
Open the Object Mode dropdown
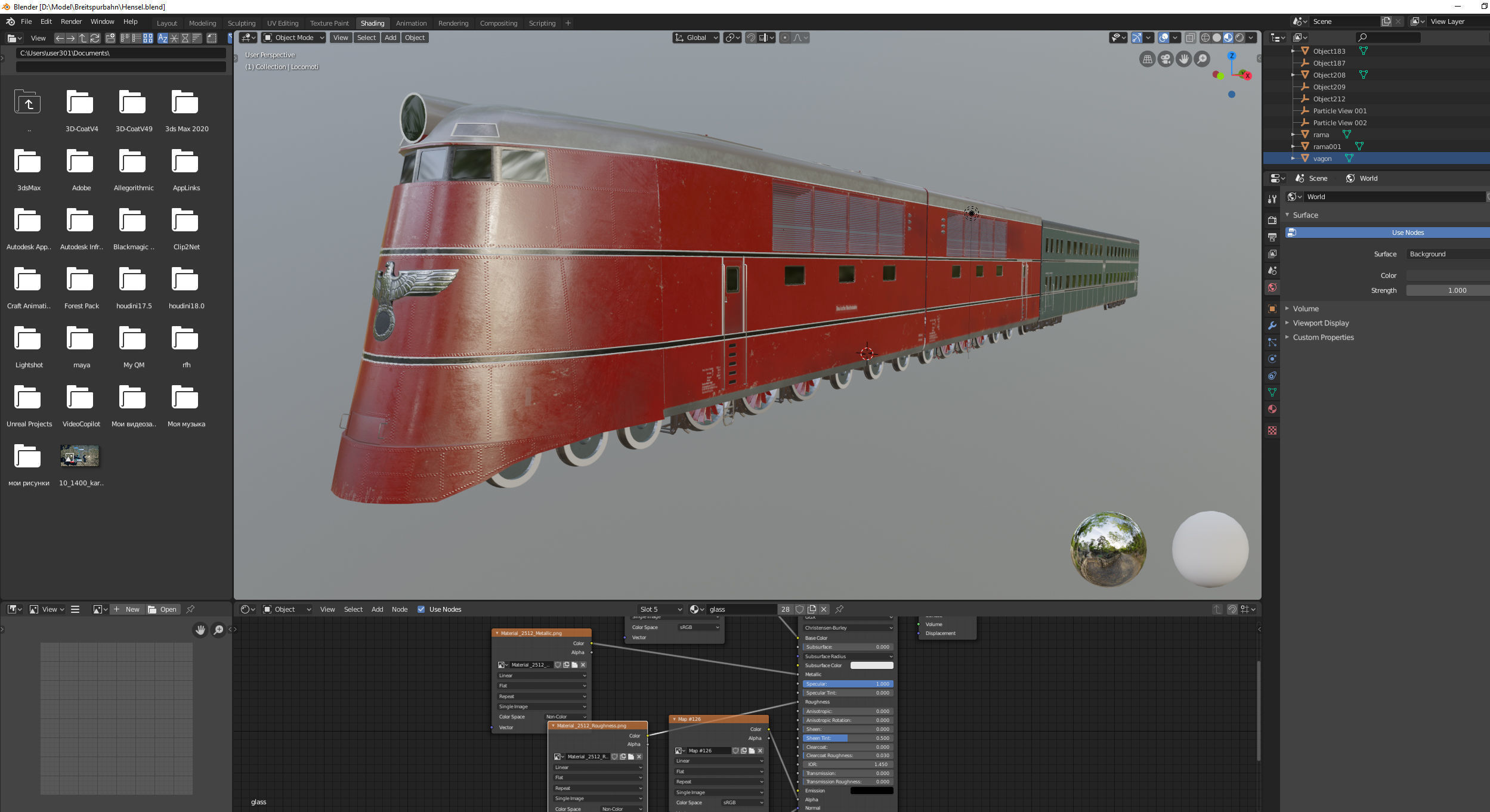[294, 38]
